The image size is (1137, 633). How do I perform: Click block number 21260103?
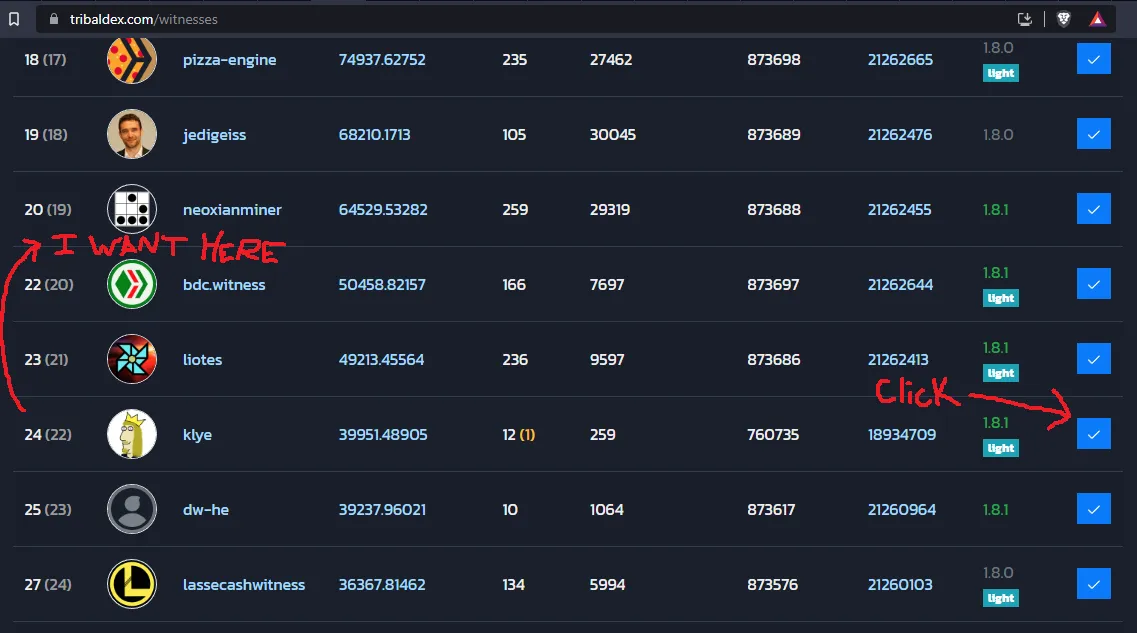tap(900, 584)
